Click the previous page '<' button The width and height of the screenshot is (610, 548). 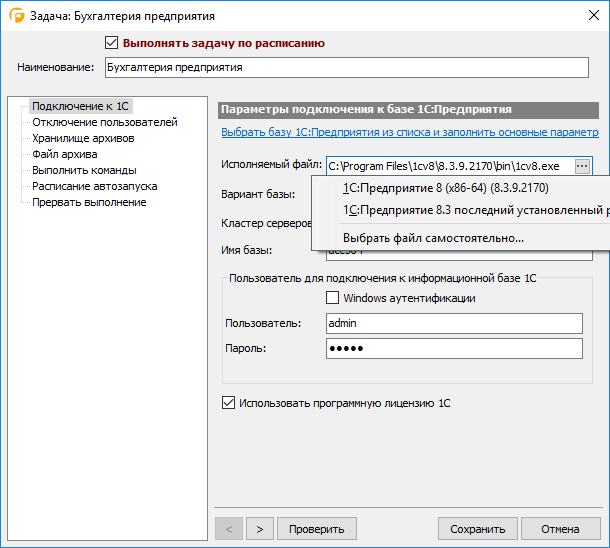click(229, 529)
